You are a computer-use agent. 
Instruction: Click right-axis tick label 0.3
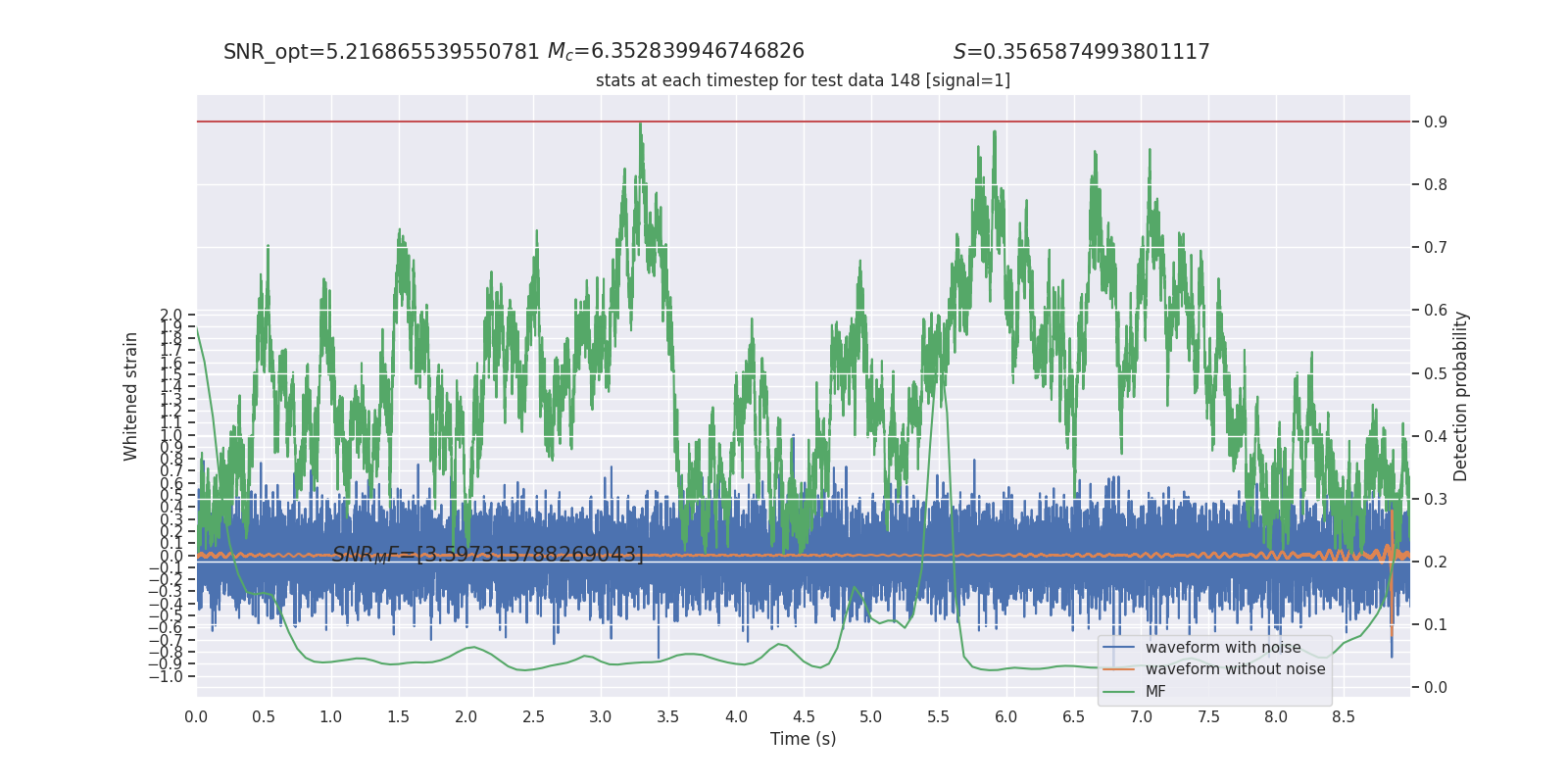coord(1436,499)
